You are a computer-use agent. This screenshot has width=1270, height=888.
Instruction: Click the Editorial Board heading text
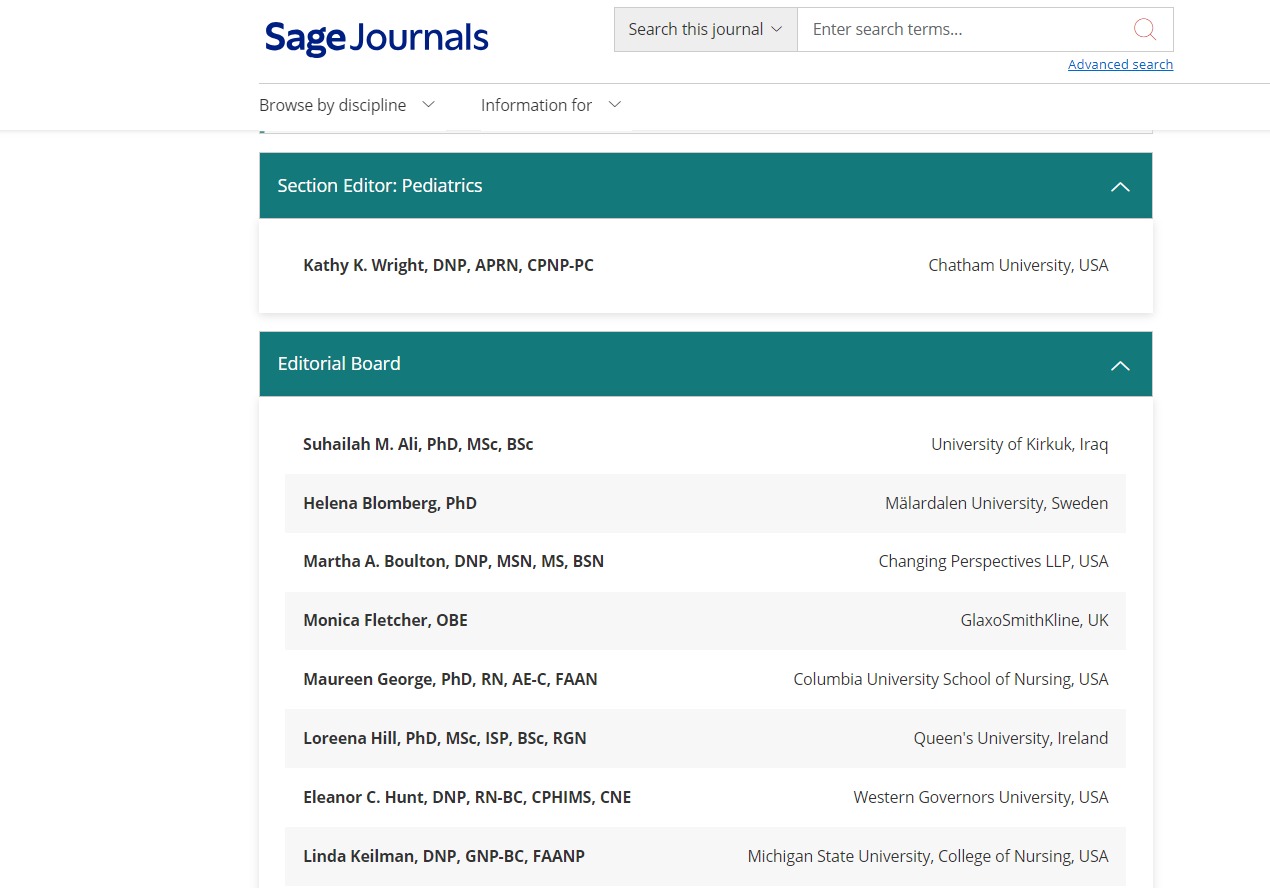pyautogui.click(x=339, y=364)
